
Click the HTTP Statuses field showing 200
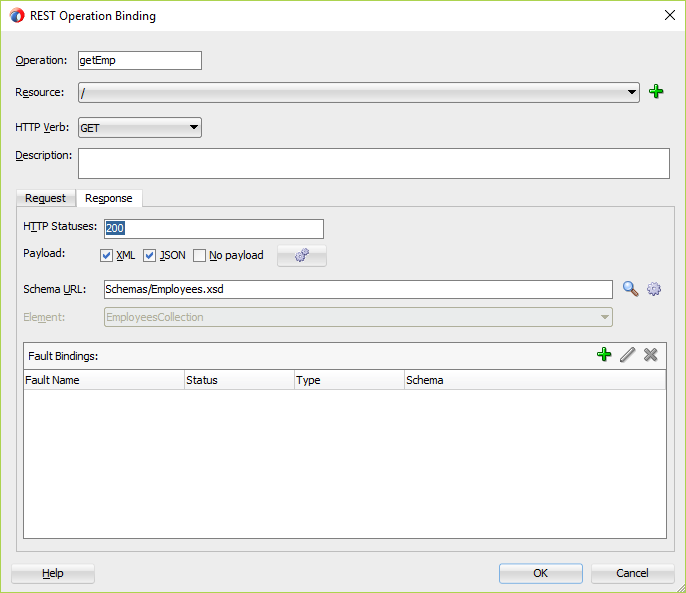tap(214, 229)
